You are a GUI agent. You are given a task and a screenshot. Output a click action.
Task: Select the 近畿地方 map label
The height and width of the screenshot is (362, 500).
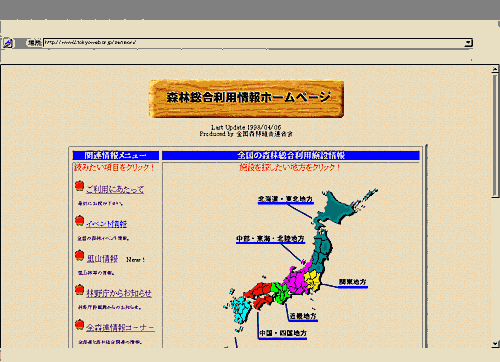303,316
